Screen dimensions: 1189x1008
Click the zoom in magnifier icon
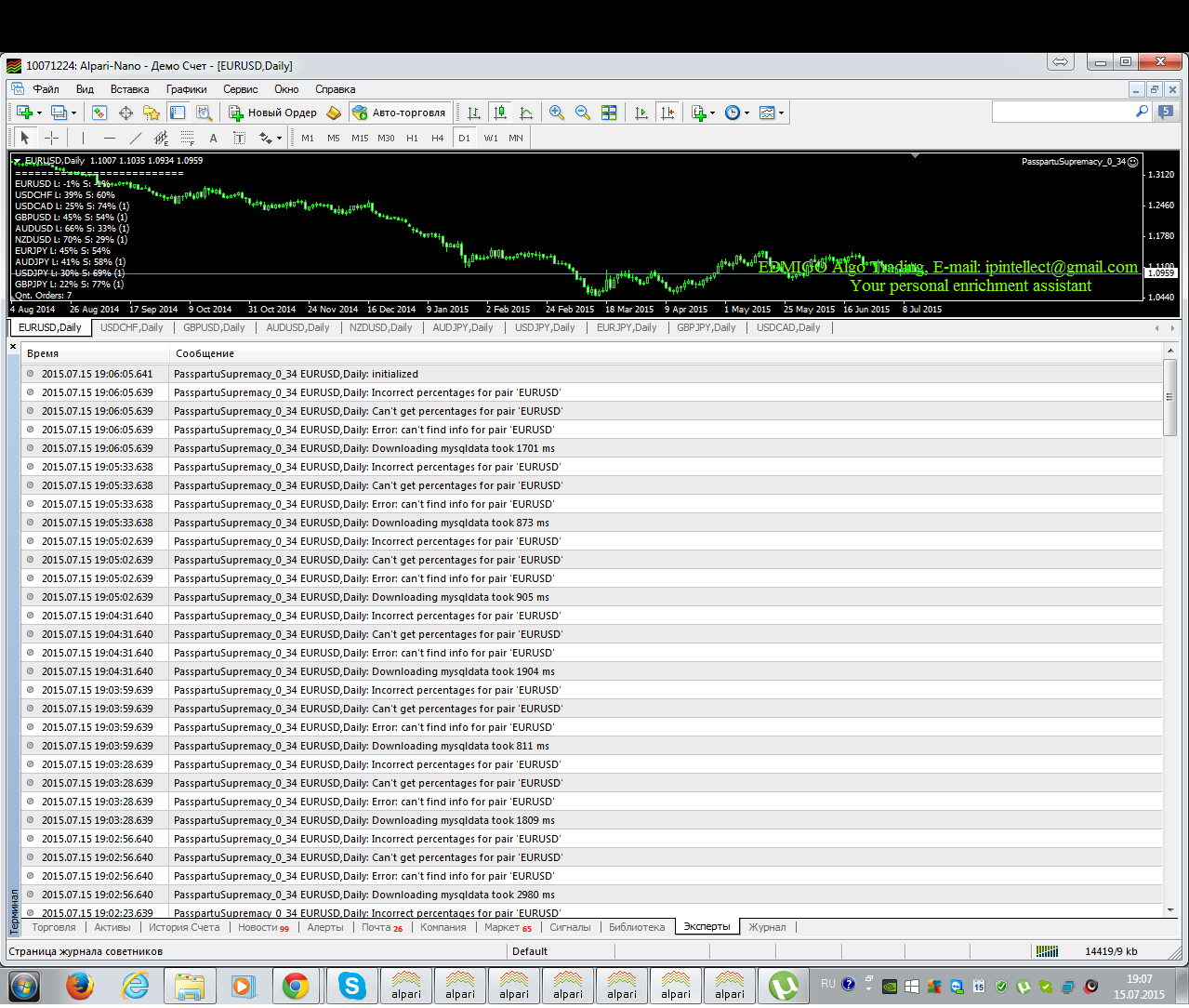[x=557, y=113]
